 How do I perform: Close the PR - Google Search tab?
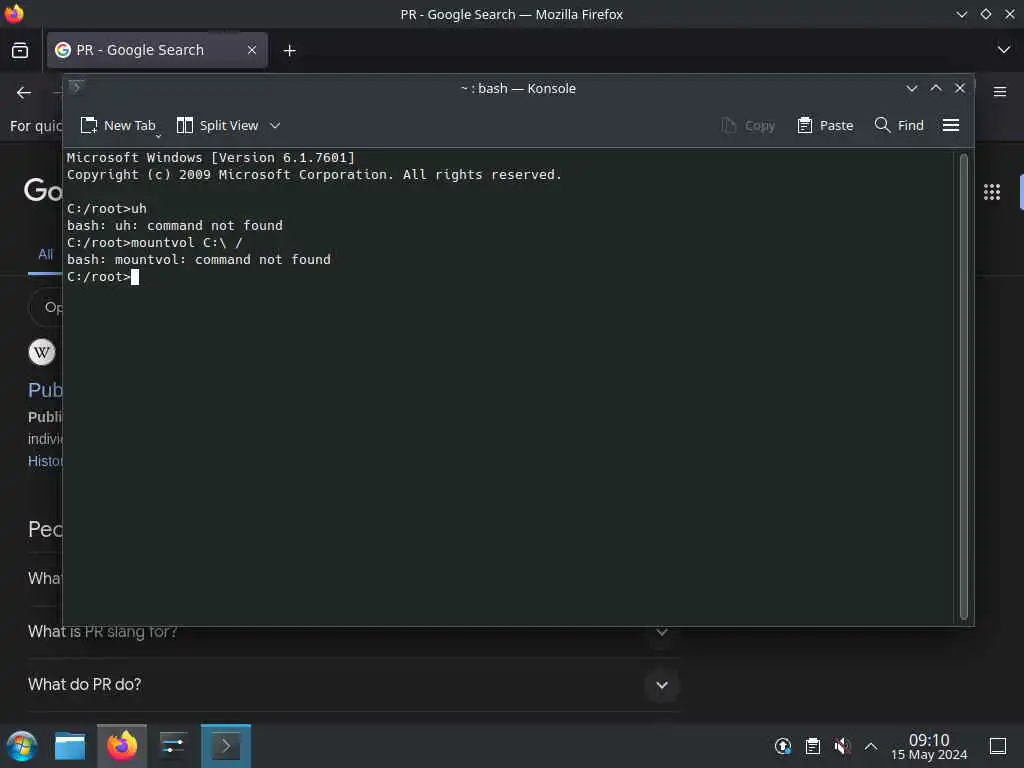tap(251, 50)
